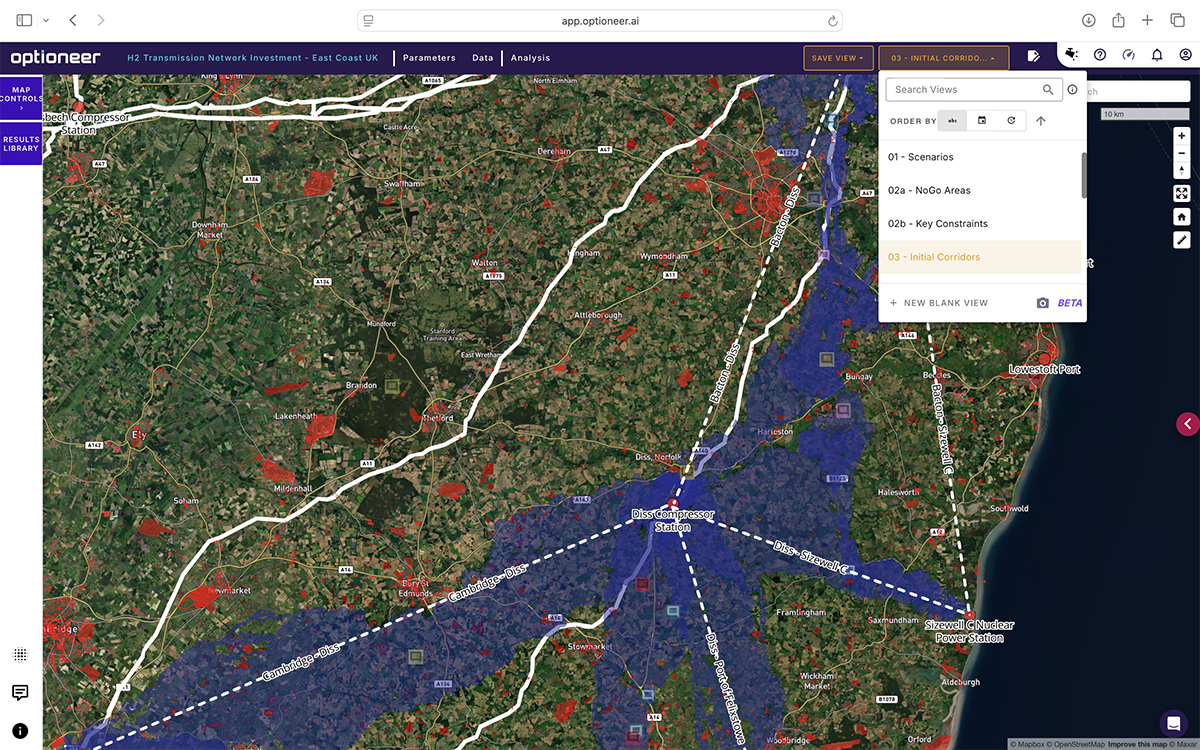Open the info icon at bottom left
This screenshot has height=750, width=1200.
click(20, 731)
